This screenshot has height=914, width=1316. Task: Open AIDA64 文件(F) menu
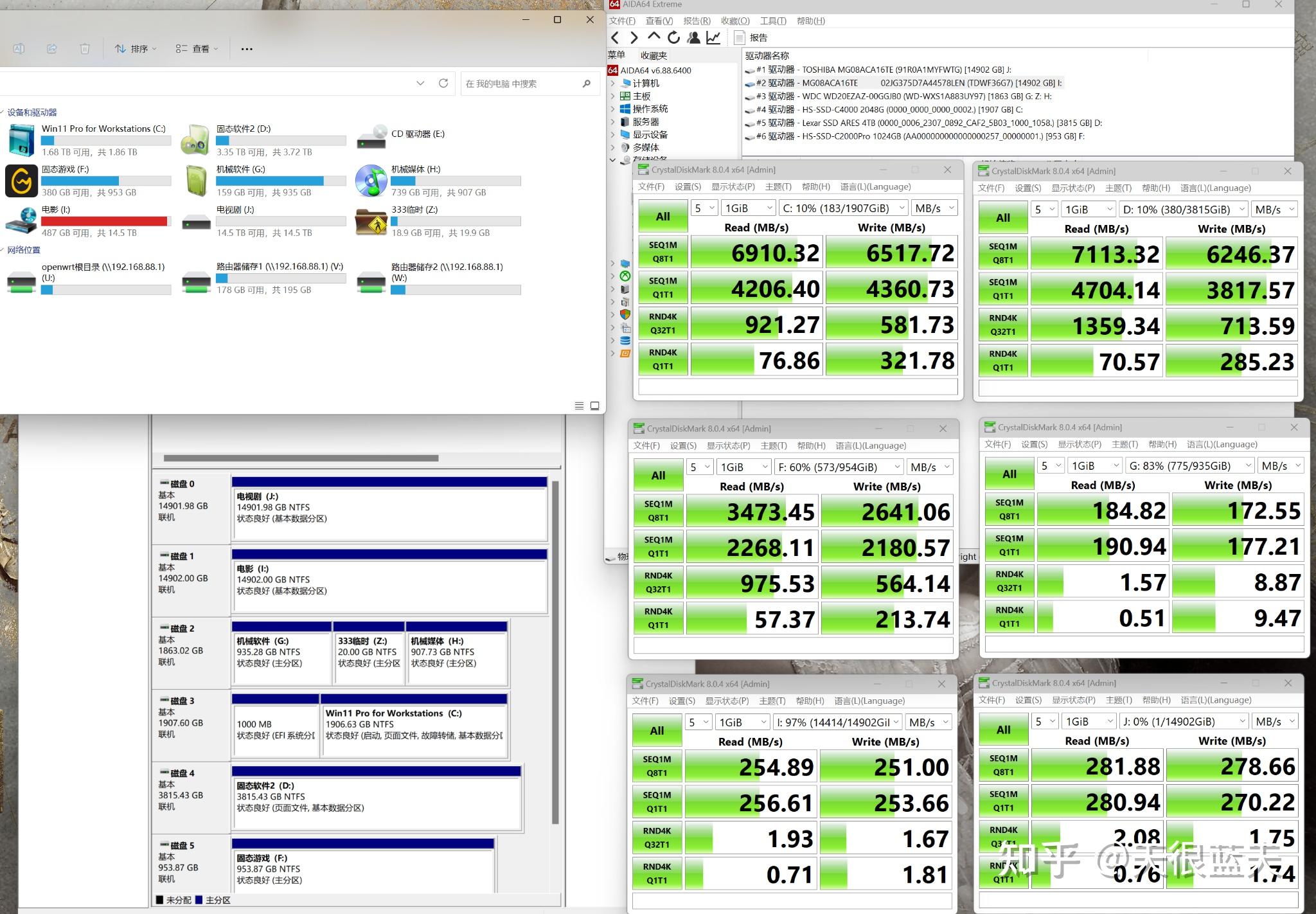click(x=622, y=21)
